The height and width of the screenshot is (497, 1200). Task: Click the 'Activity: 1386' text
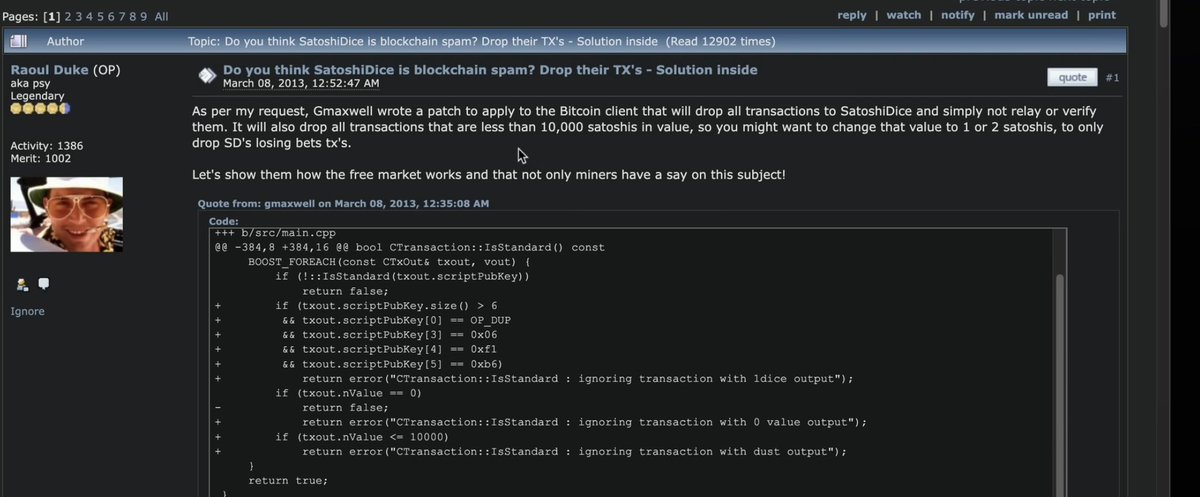click(47, 146)
